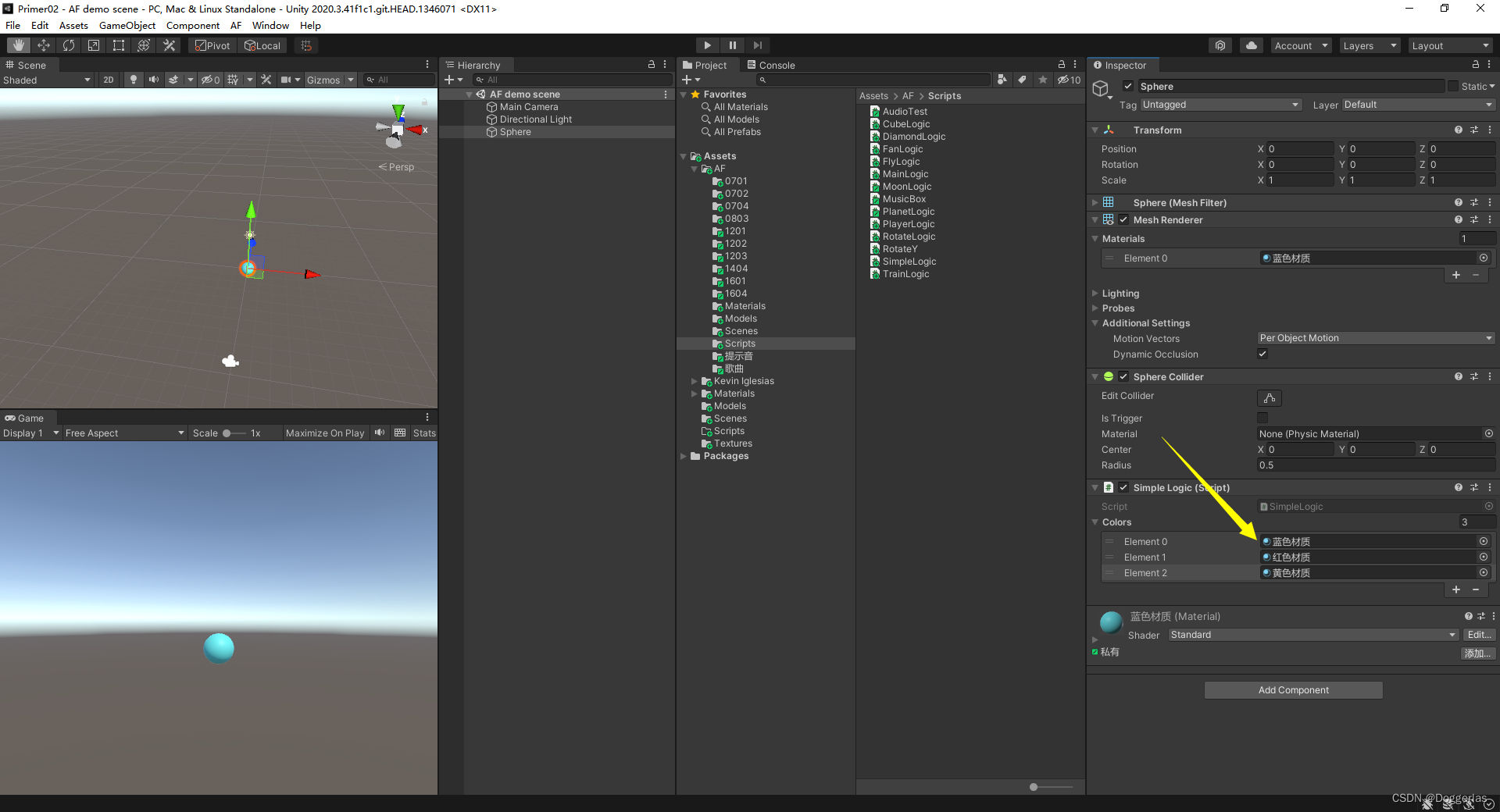Image resolution: width=1500 pixels, height=812 pixels.
Task: Open the Cloud services icon
Action: (x=1252, y=45)
